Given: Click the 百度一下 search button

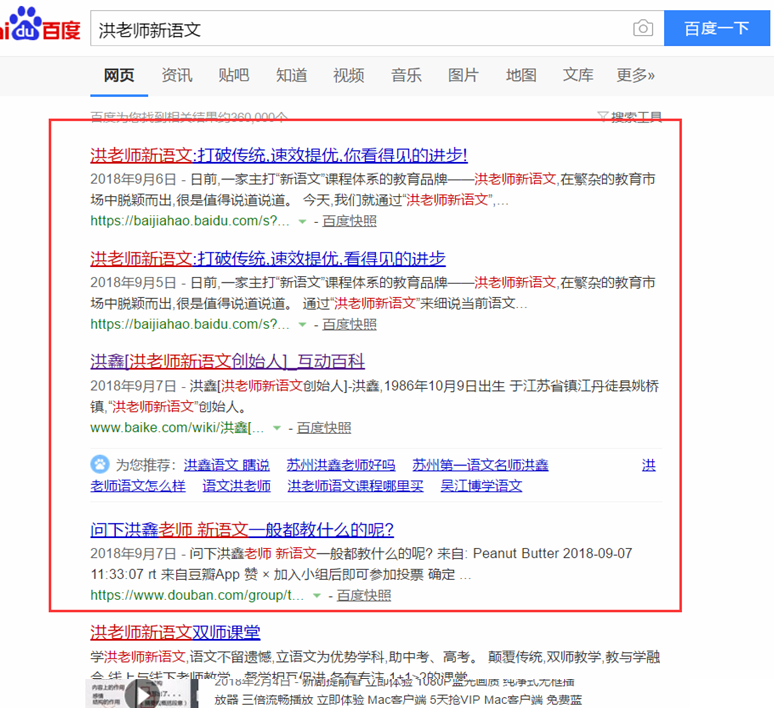Looking at the screenshot, I should click(717, 29).
